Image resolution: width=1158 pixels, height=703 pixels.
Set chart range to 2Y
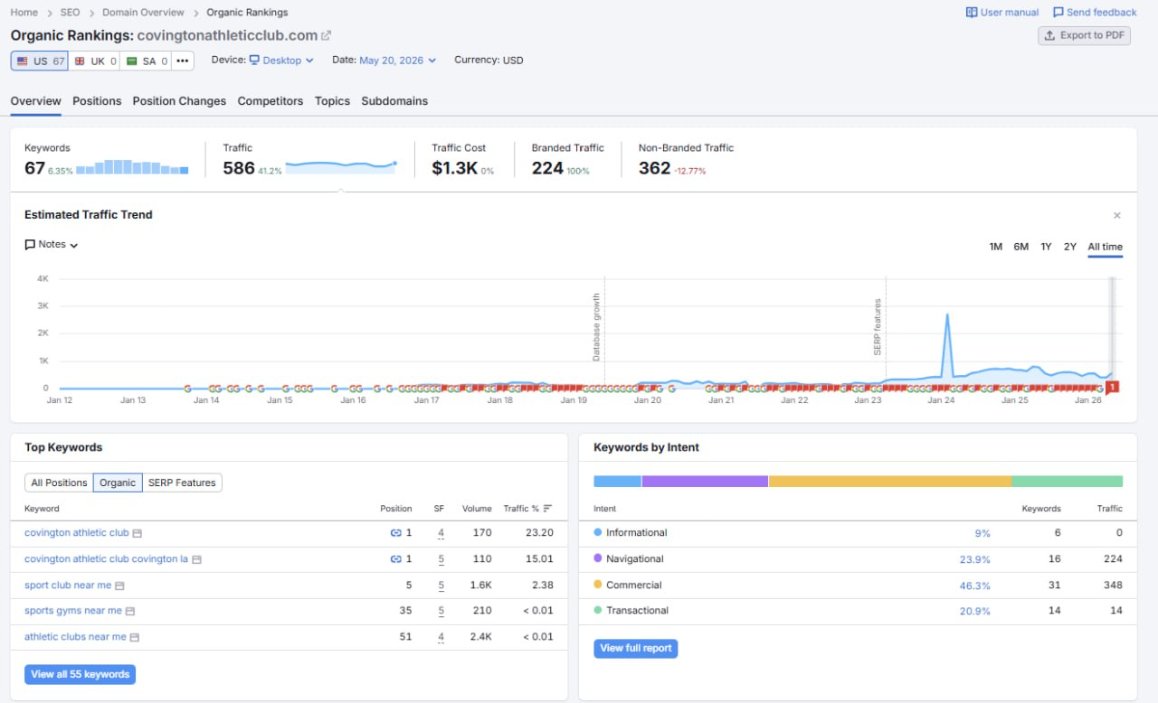(x=1070, y=247)
